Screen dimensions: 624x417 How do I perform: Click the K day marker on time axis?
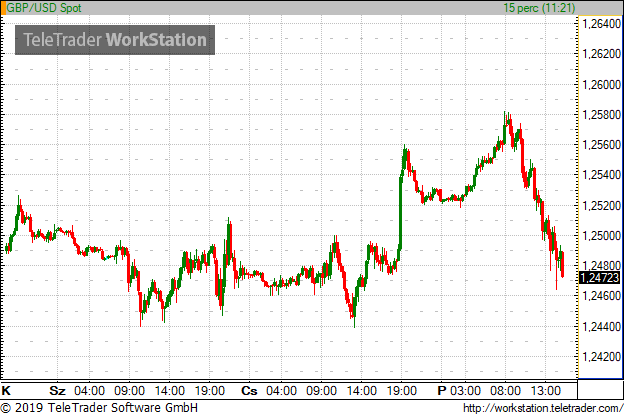6,390
